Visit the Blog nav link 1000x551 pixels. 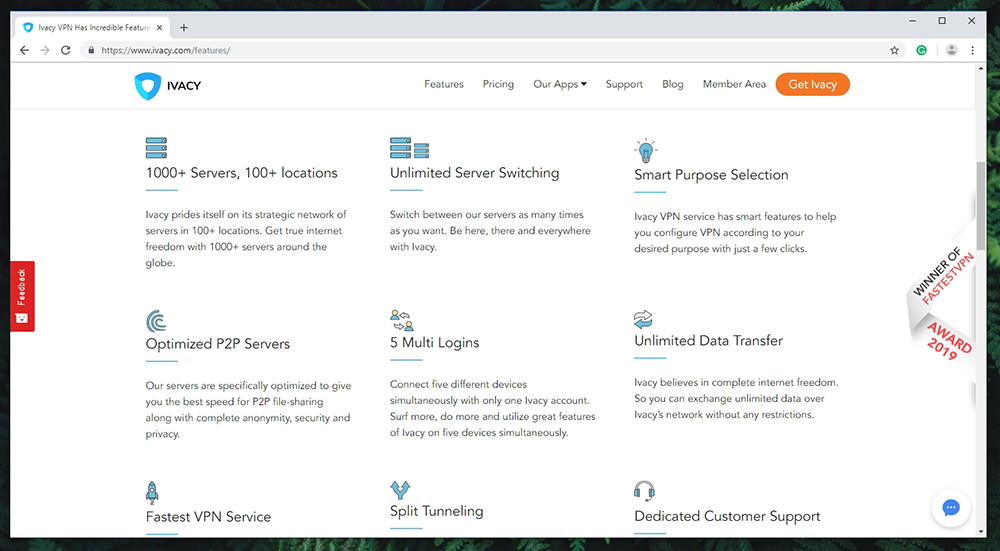click(x=673, y=84)
